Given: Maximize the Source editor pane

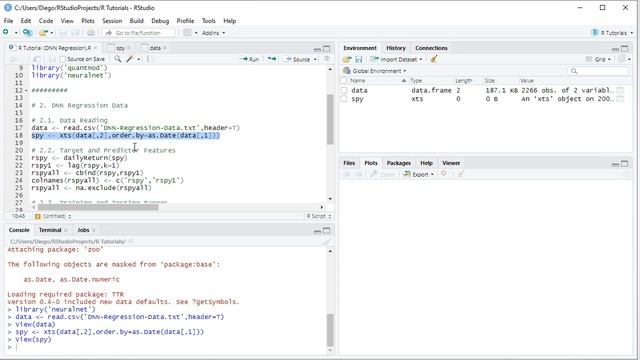Looking at the screenshot, I should click(x=327, y=49).
